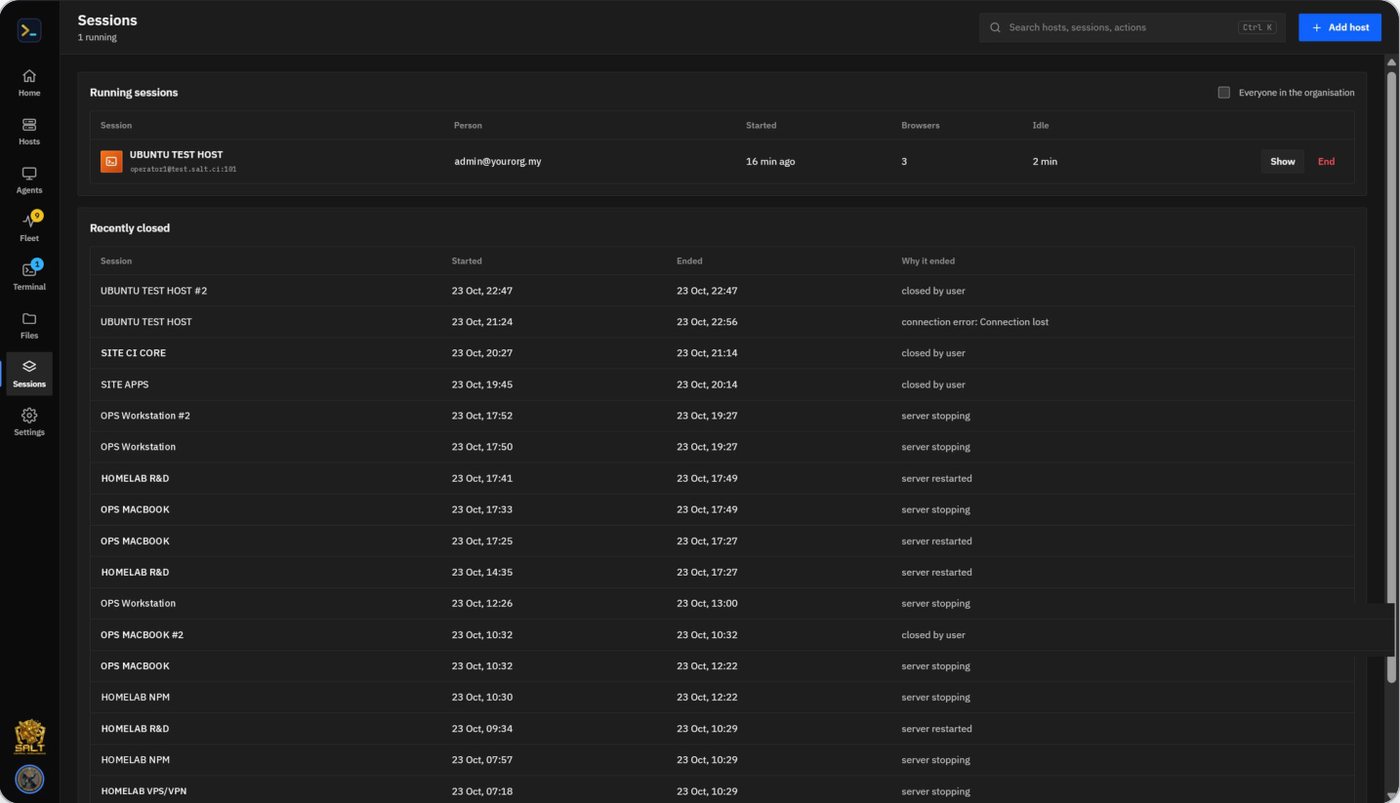Click the Ended column header
1400x803 pixels.
pos(689,261)
